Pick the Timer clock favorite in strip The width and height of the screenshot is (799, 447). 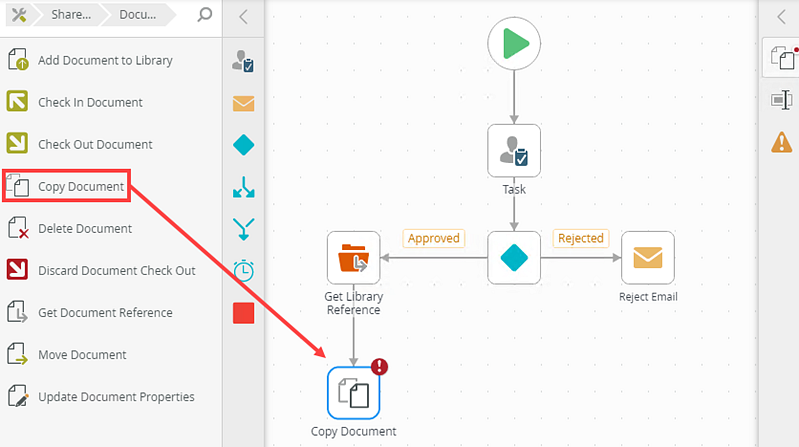pos(244,271)
